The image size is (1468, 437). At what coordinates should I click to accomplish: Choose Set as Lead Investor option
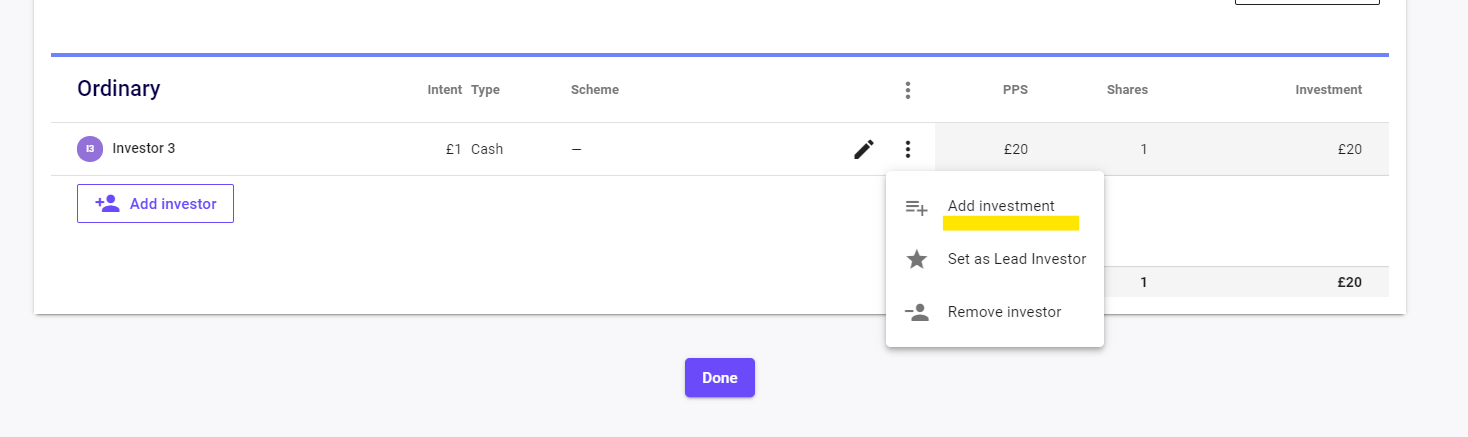pyautogui.click(x=1016, y=259)
